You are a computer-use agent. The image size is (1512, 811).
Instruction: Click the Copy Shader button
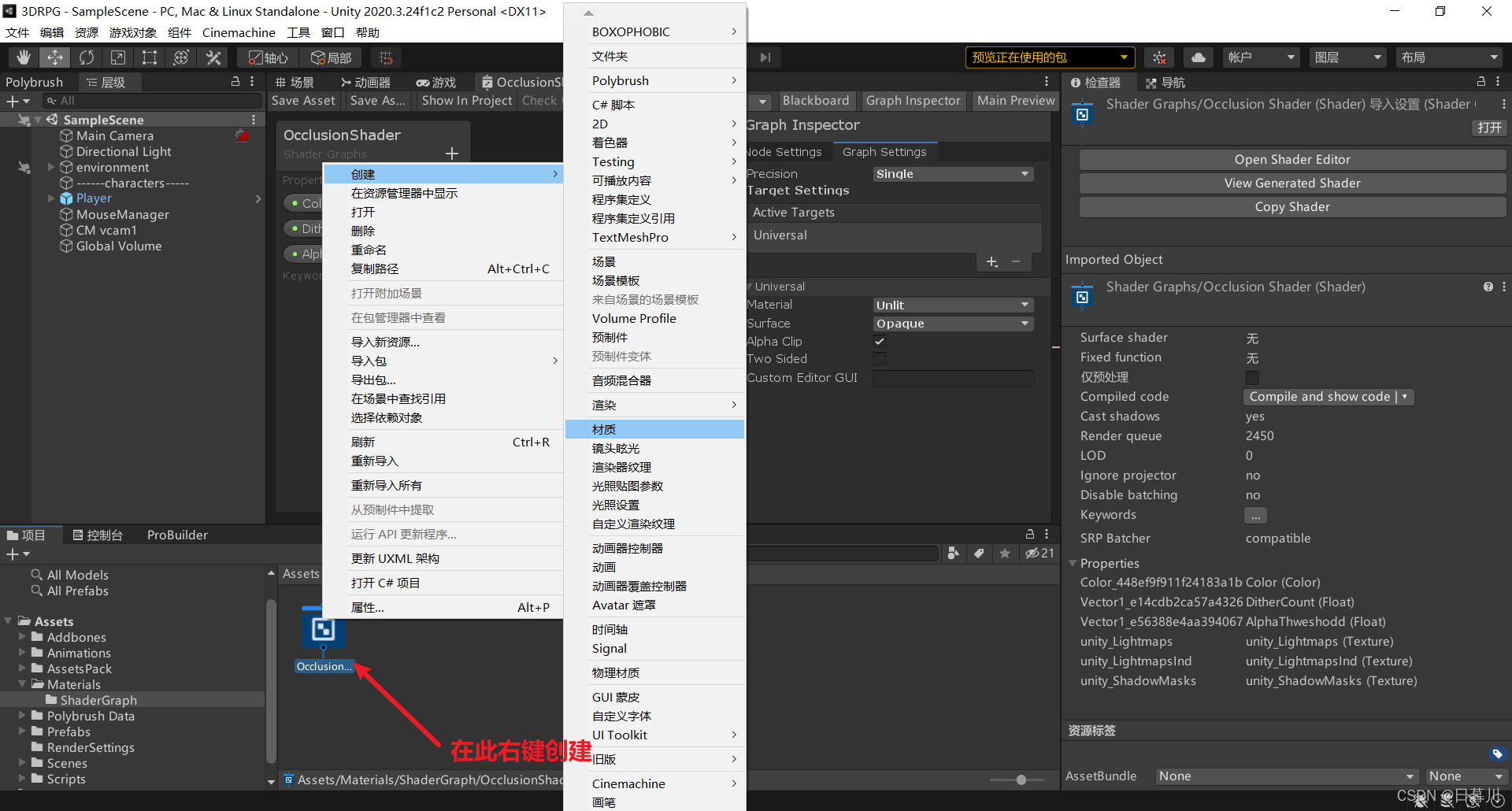1292,207
